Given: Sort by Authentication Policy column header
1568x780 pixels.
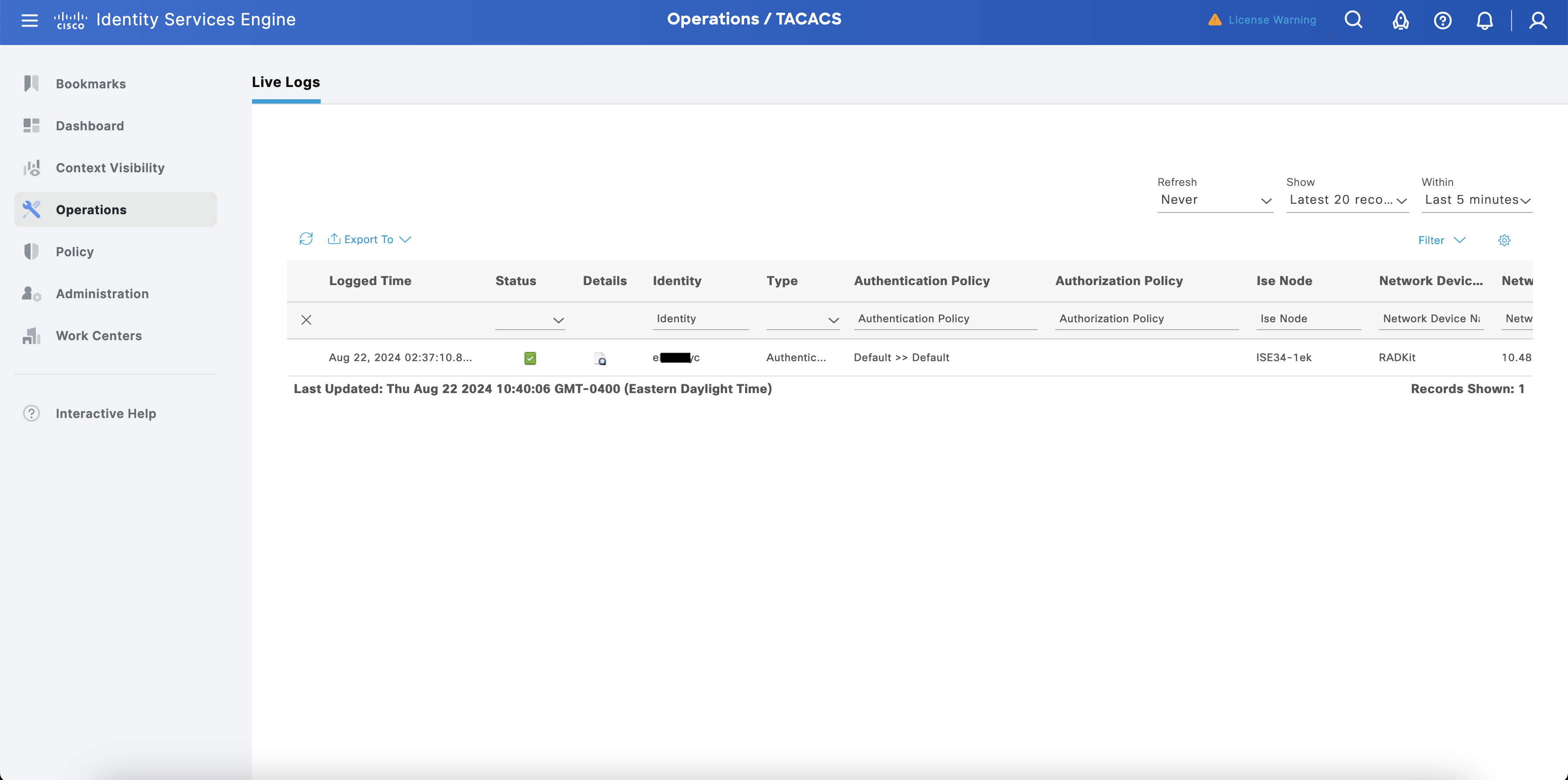Looking at the screenshot, I should tap(921, 281).
